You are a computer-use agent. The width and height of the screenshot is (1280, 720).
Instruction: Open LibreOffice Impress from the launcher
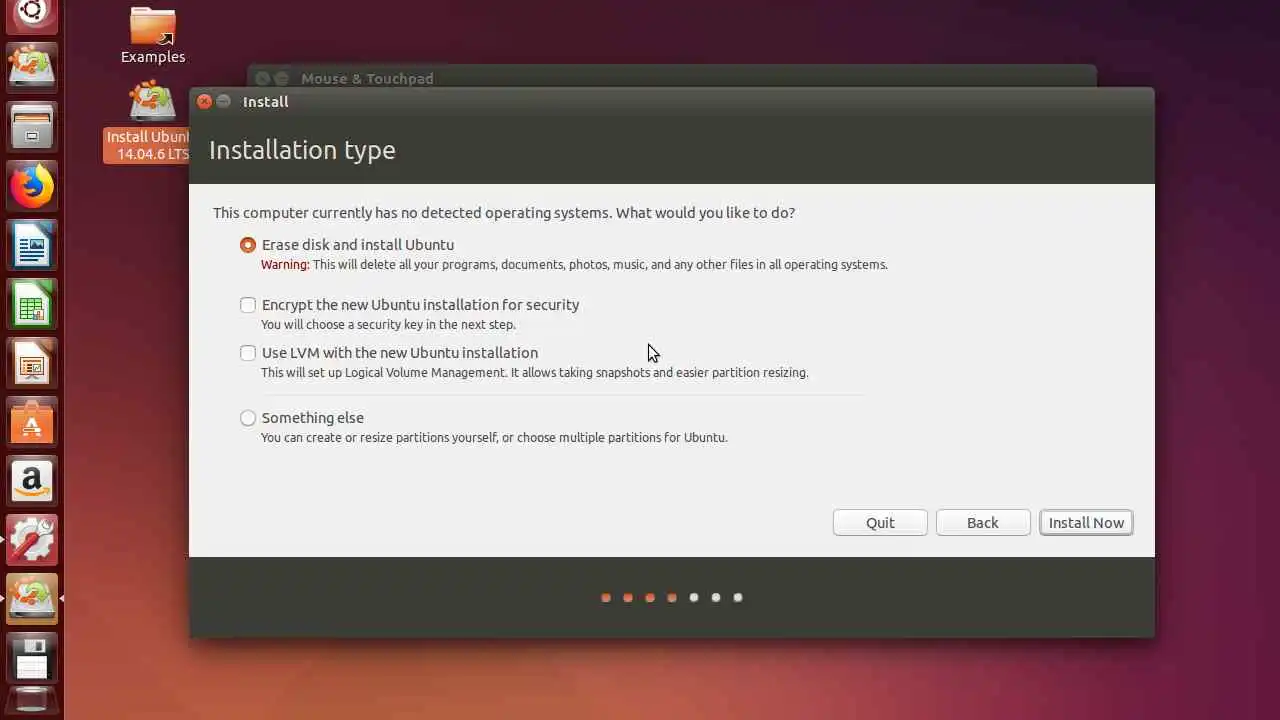click(x=32, y=363)
